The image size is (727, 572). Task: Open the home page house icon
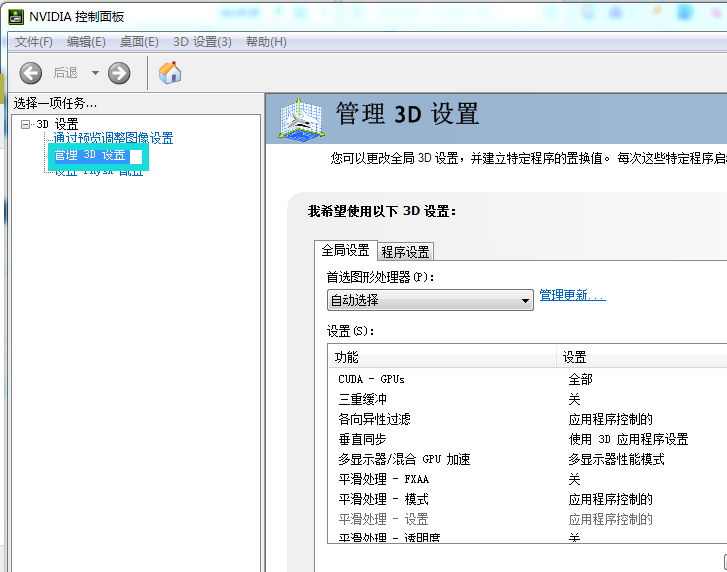tap(170, 73)
